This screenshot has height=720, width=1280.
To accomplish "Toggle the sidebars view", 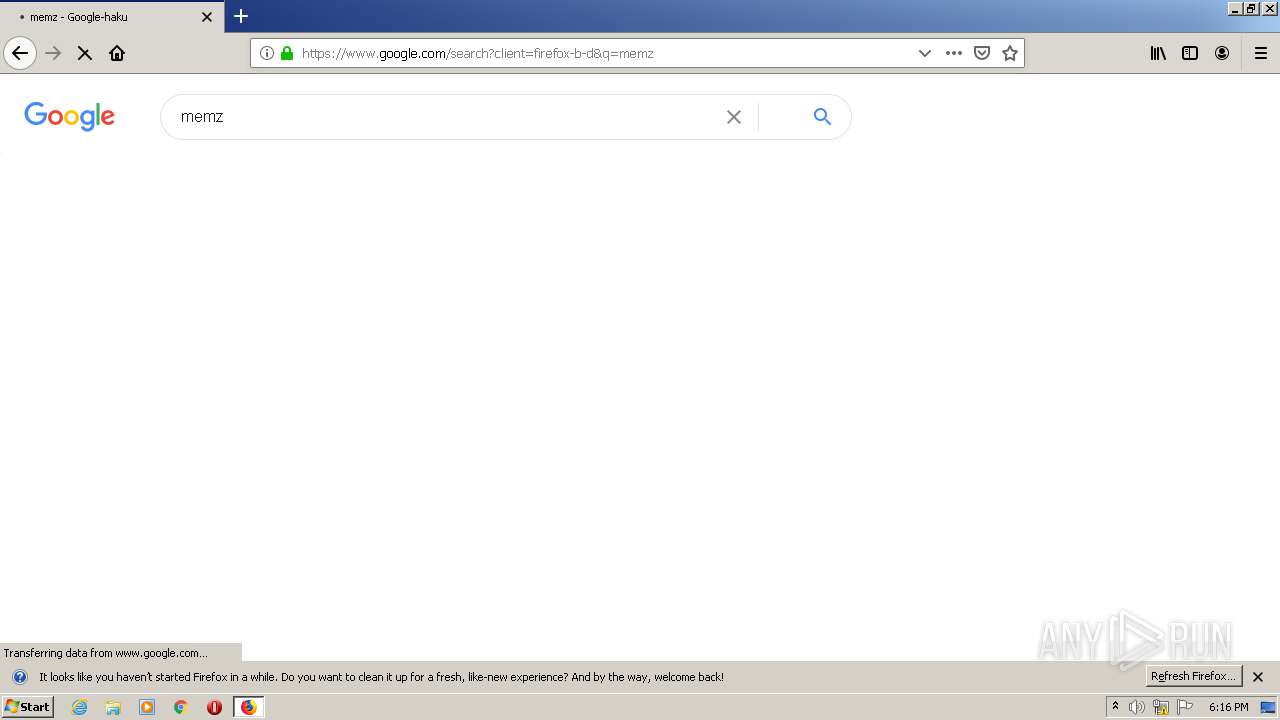I will coord(1190,53).
